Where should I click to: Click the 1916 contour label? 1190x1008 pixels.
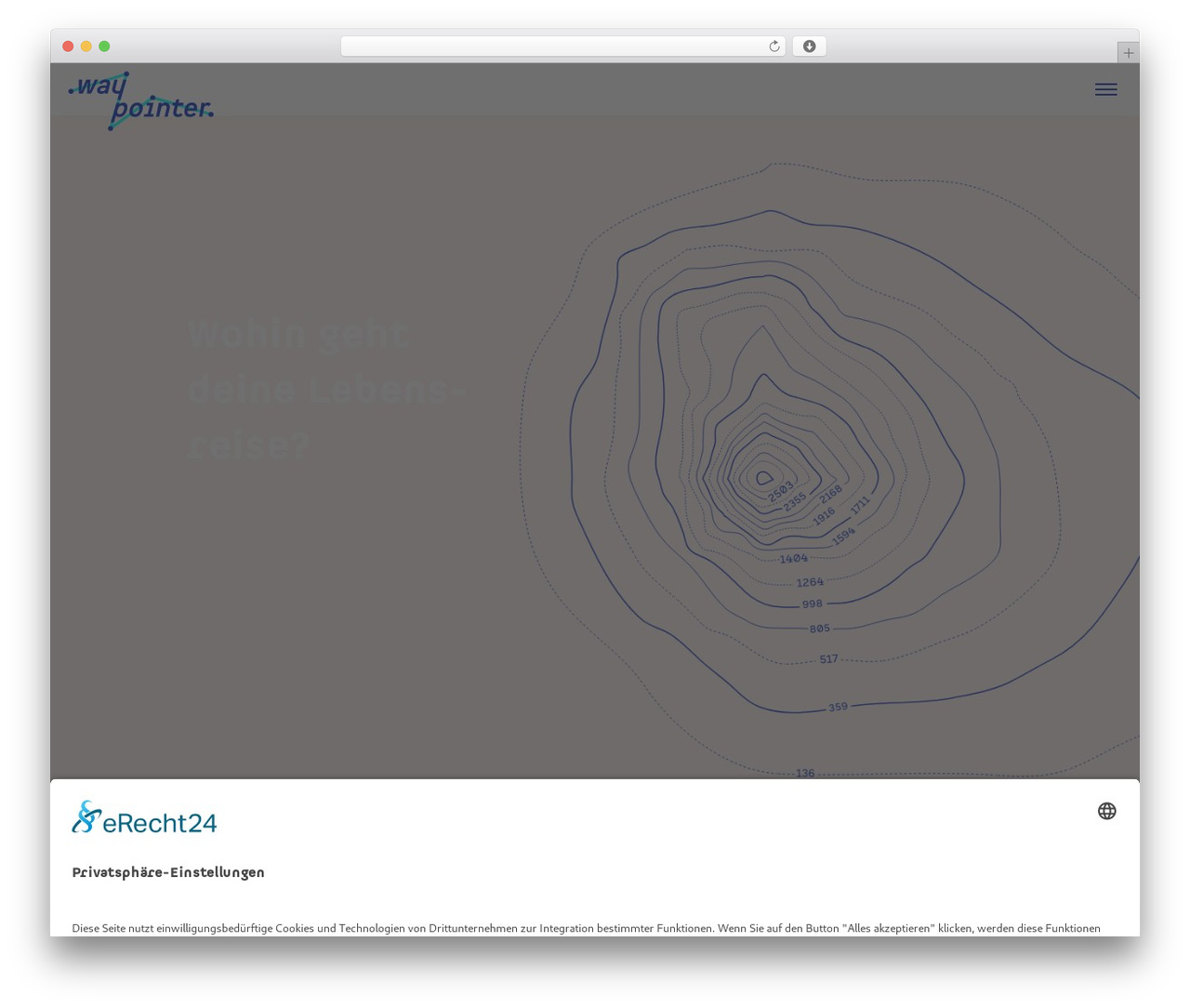pyautogui.click(x=824, y=516)
